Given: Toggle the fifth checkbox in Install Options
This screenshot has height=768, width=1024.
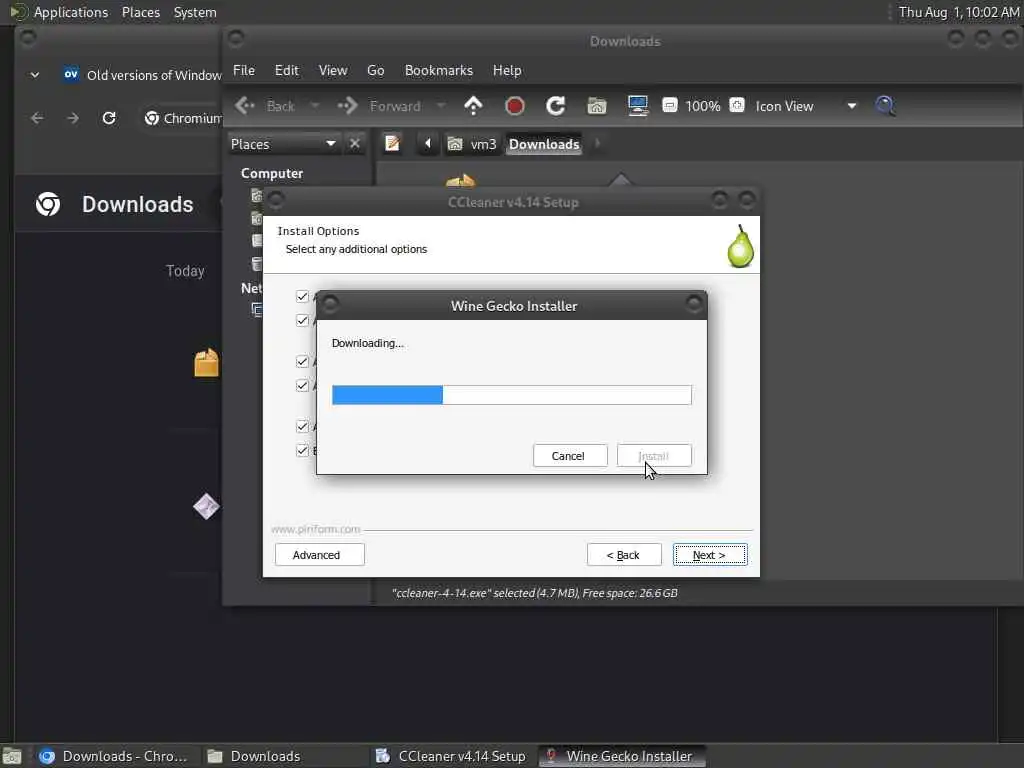Looking at the screenshot, I should pos(302,426).
